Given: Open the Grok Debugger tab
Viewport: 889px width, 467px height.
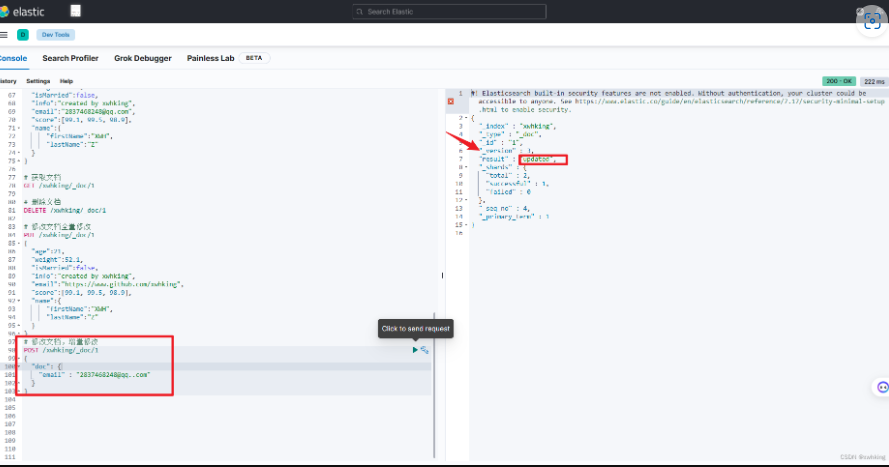Looking at the screenshot, I should pos(143,58).
